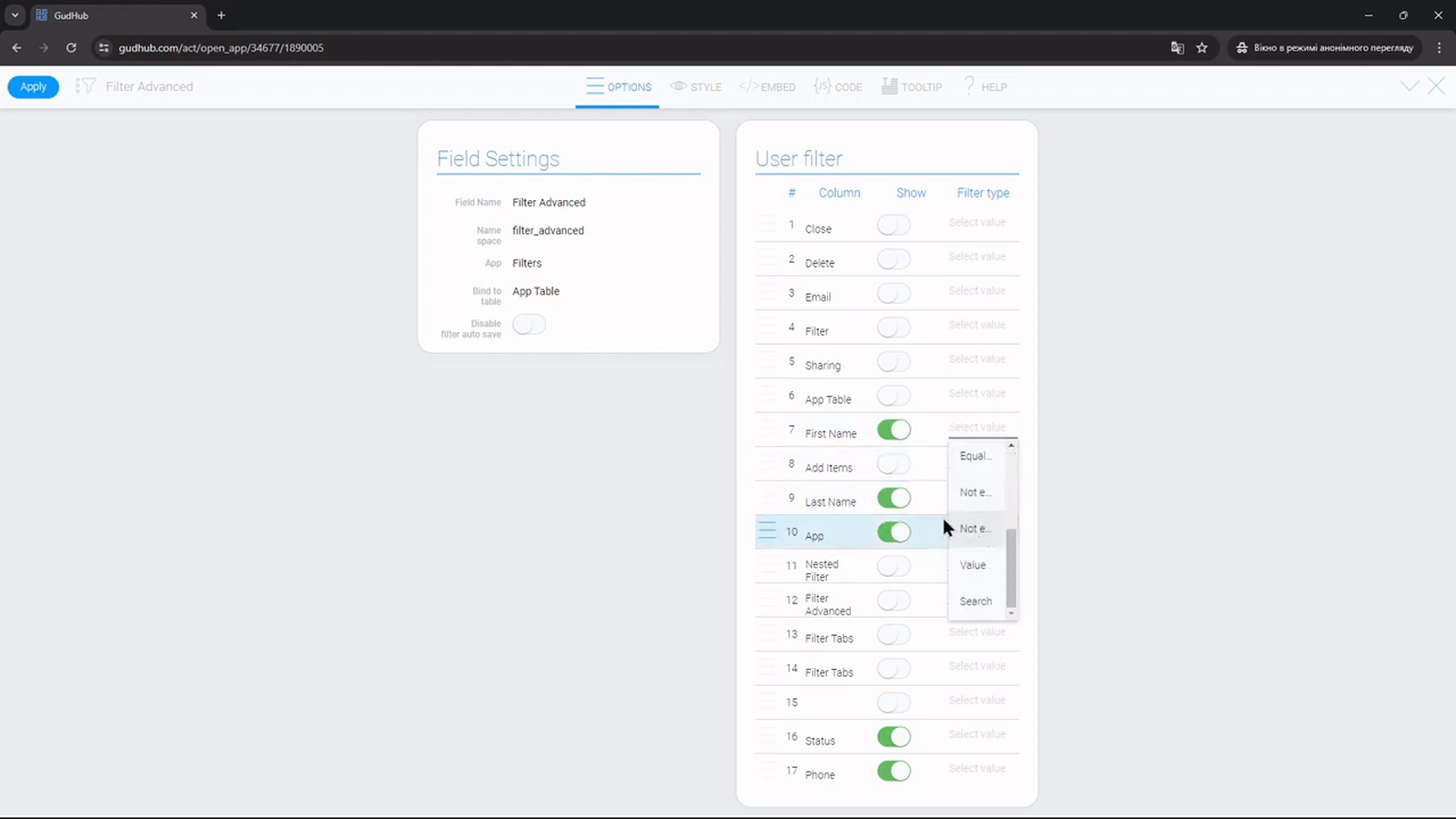This screenshot has width=1456, height=819.
Task: Turn off Show toggle for Status
Action: pyautogui.click(x=894, y=736)
